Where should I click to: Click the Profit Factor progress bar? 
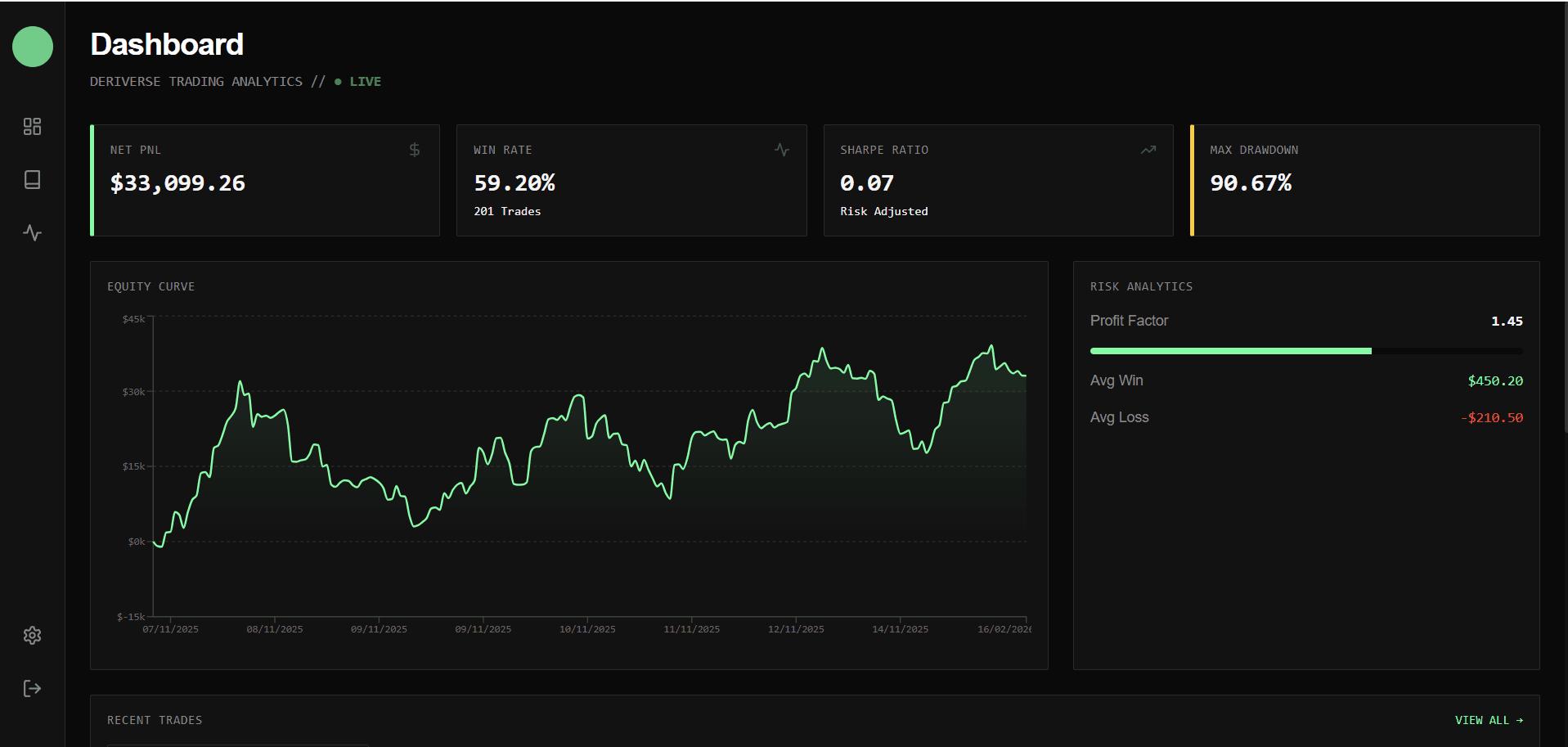[x=1305, y=350]
